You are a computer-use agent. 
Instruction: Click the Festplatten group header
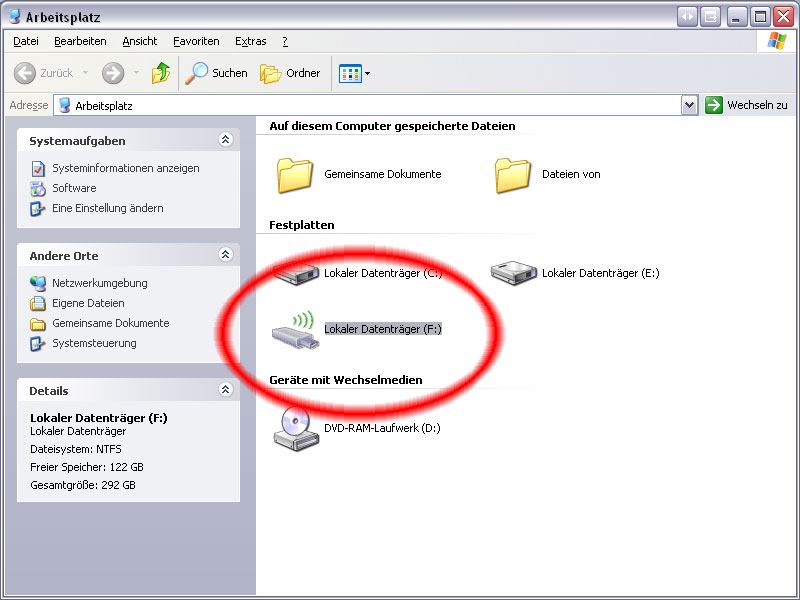(302, 225)
